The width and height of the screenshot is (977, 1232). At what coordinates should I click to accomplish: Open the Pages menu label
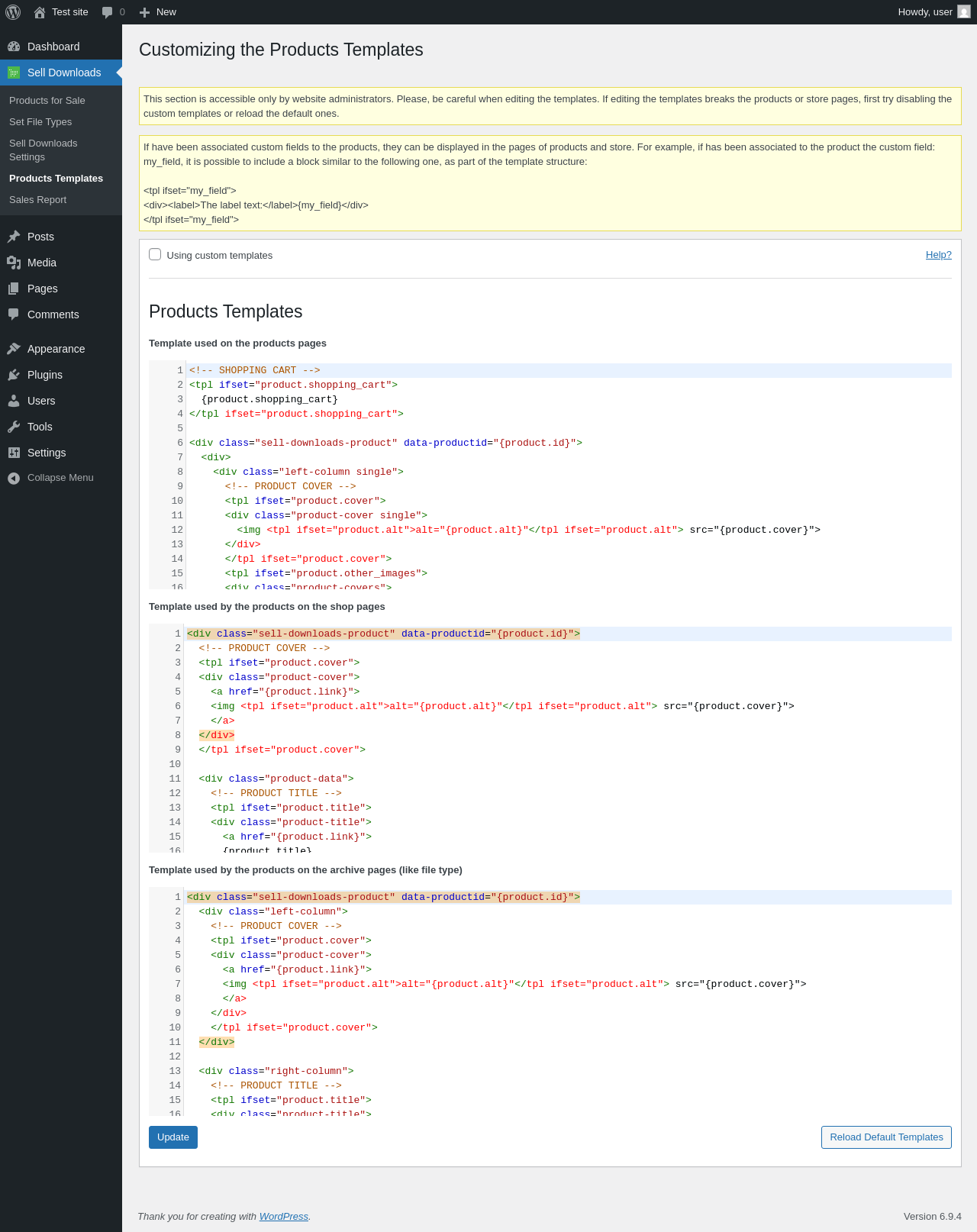tap(43, 289)
